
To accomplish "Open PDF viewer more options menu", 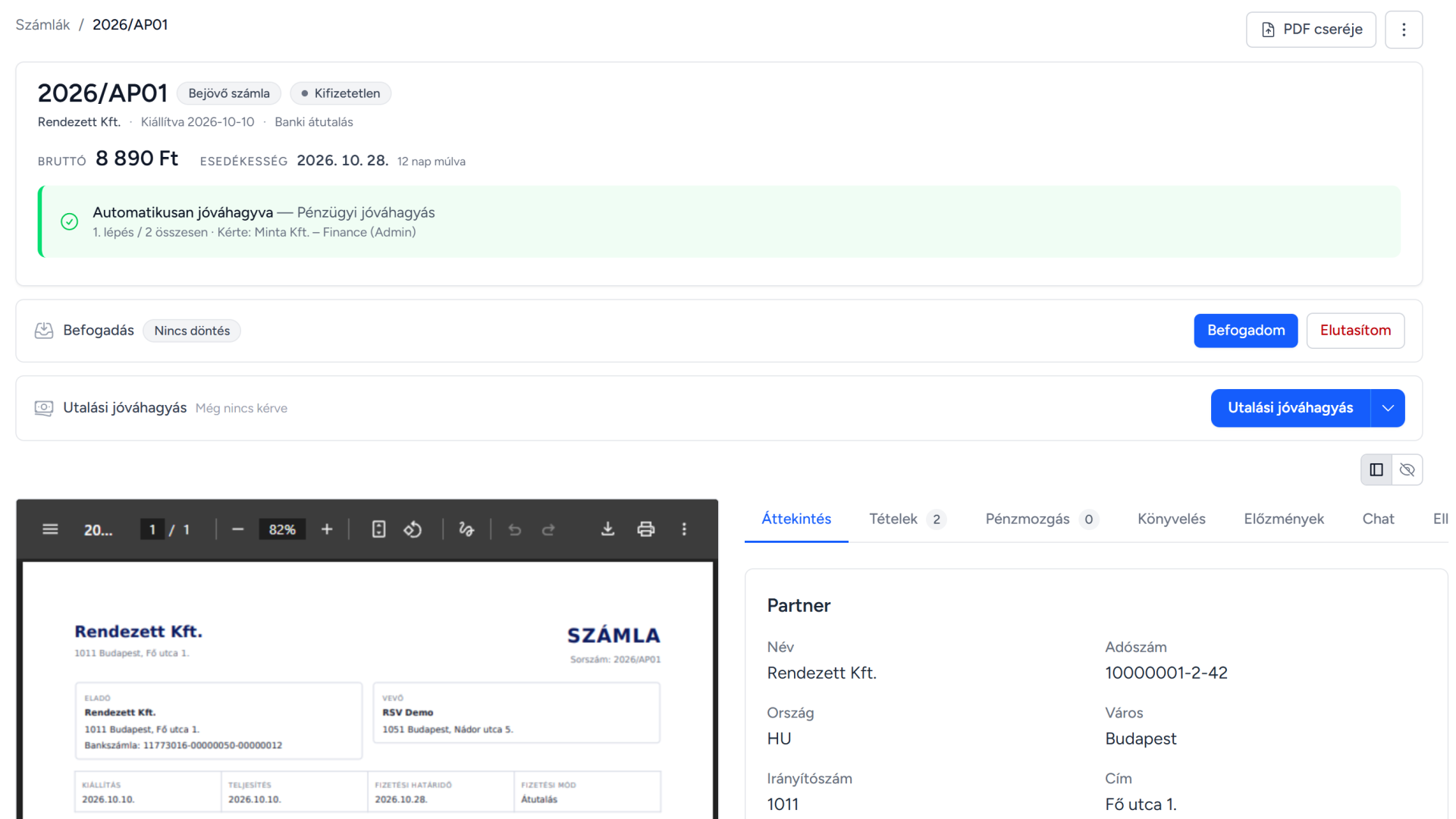I will [x=684, y=529].
